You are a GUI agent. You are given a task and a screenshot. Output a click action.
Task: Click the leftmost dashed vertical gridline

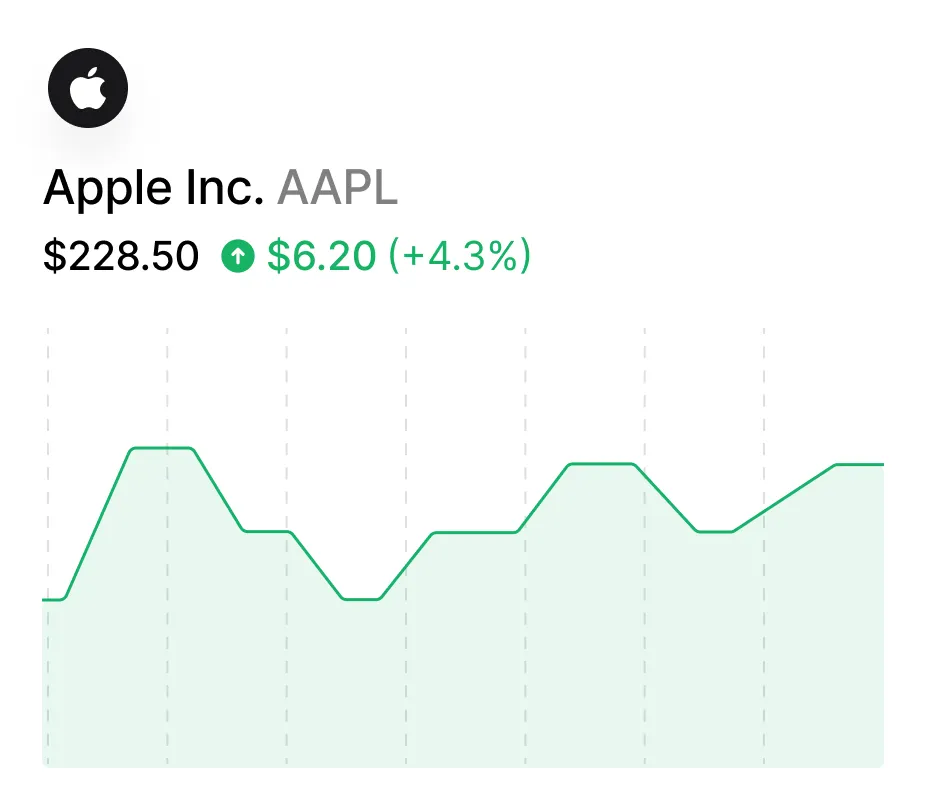[48, 380]
